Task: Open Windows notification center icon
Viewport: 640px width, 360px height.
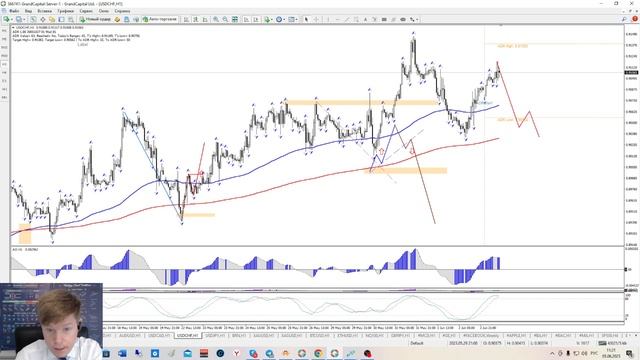Action: [629, 353]
